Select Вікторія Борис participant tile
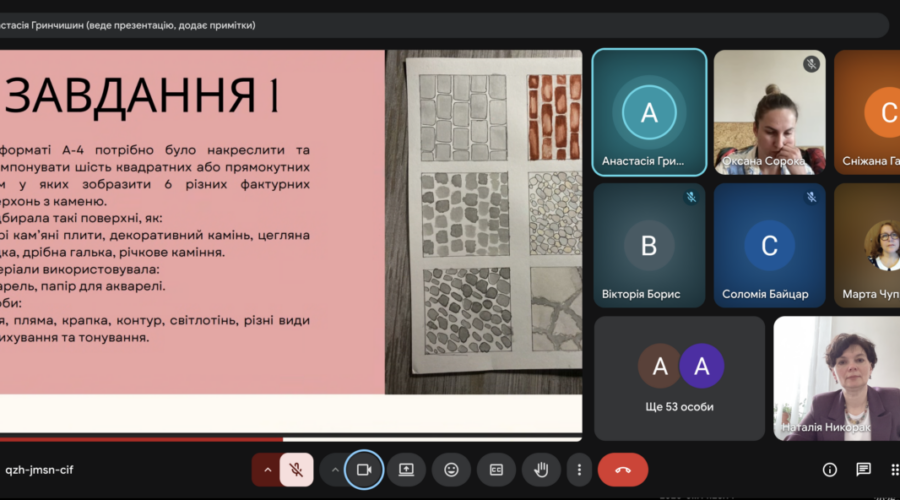 (x=649, y=245)
